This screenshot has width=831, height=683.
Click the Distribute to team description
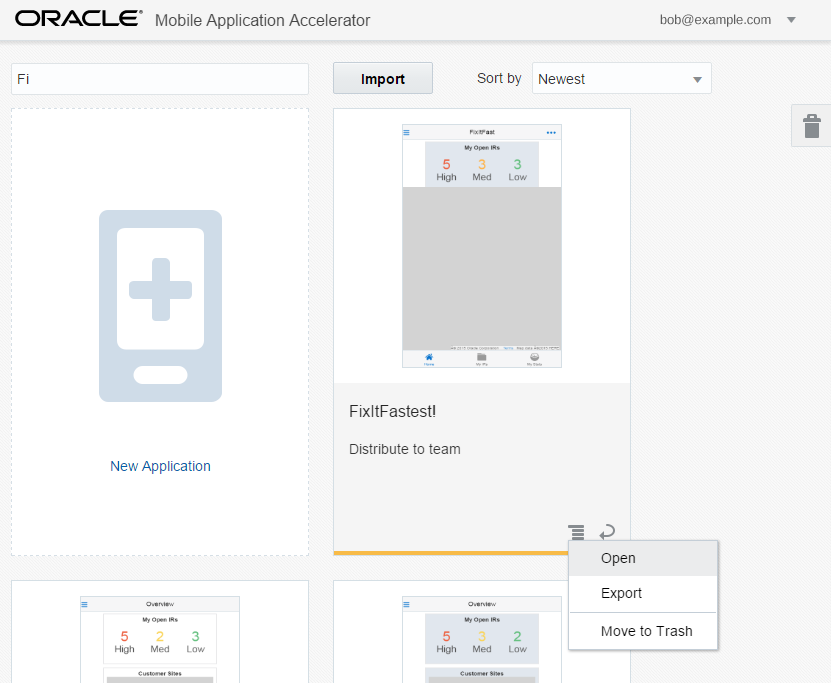click(405, 449)
